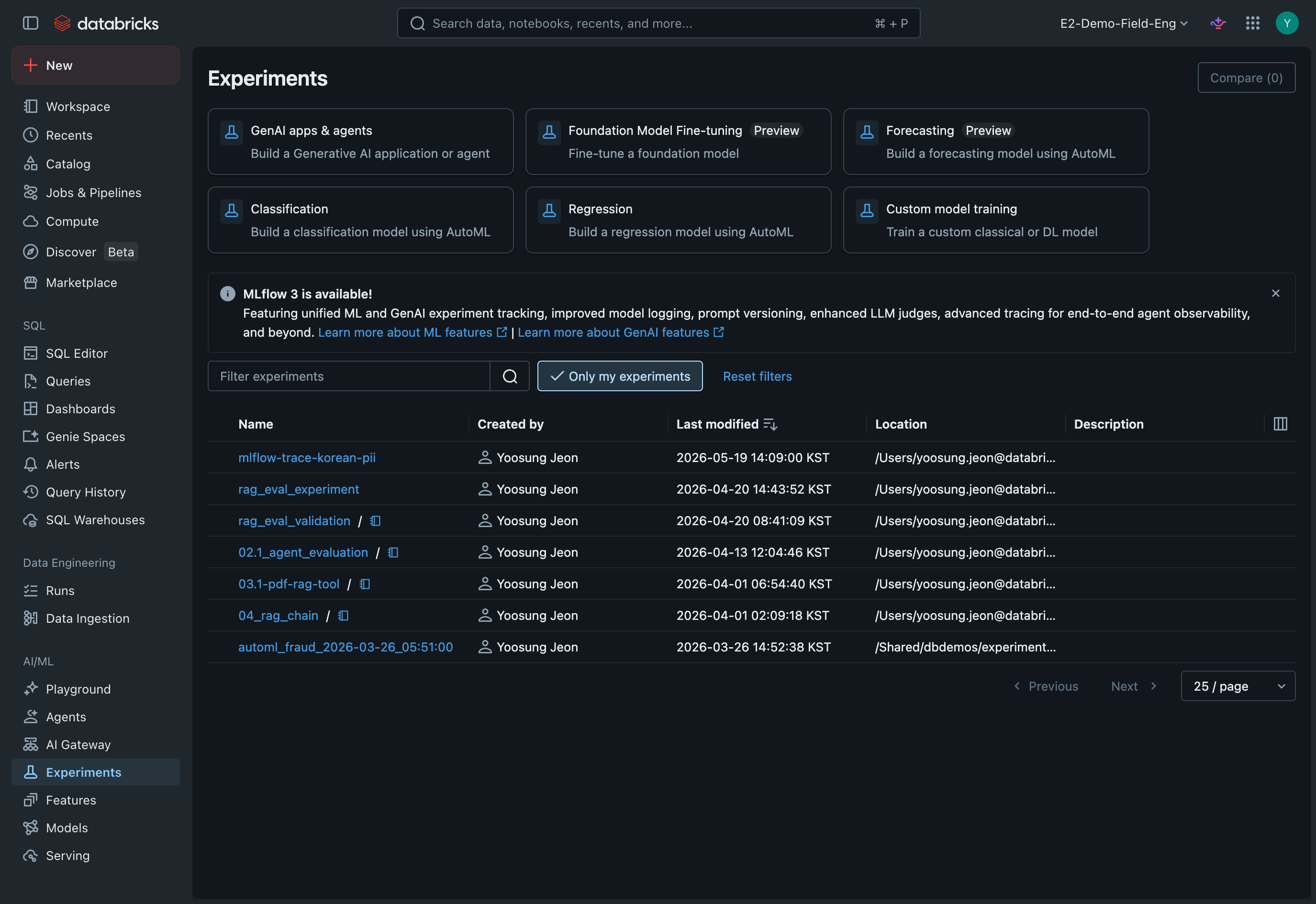Focus the Filter experiments input
Image resolution: width=1316 pixels, height=904 pixels.
[x=348, y=376]
